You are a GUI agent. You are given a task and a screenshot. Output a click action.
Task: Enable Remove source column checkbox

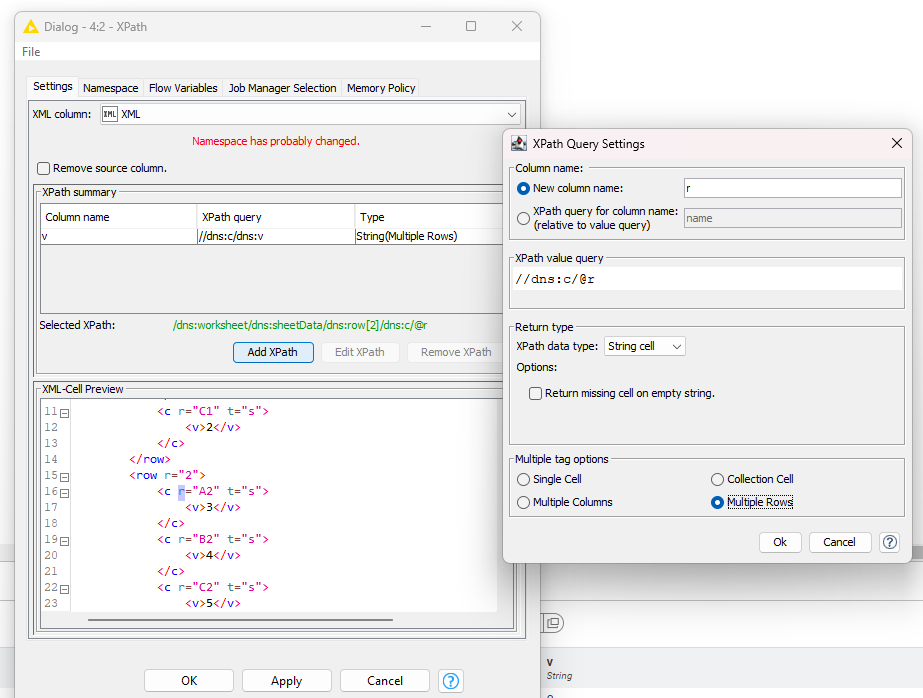click(x=44, y=168)
